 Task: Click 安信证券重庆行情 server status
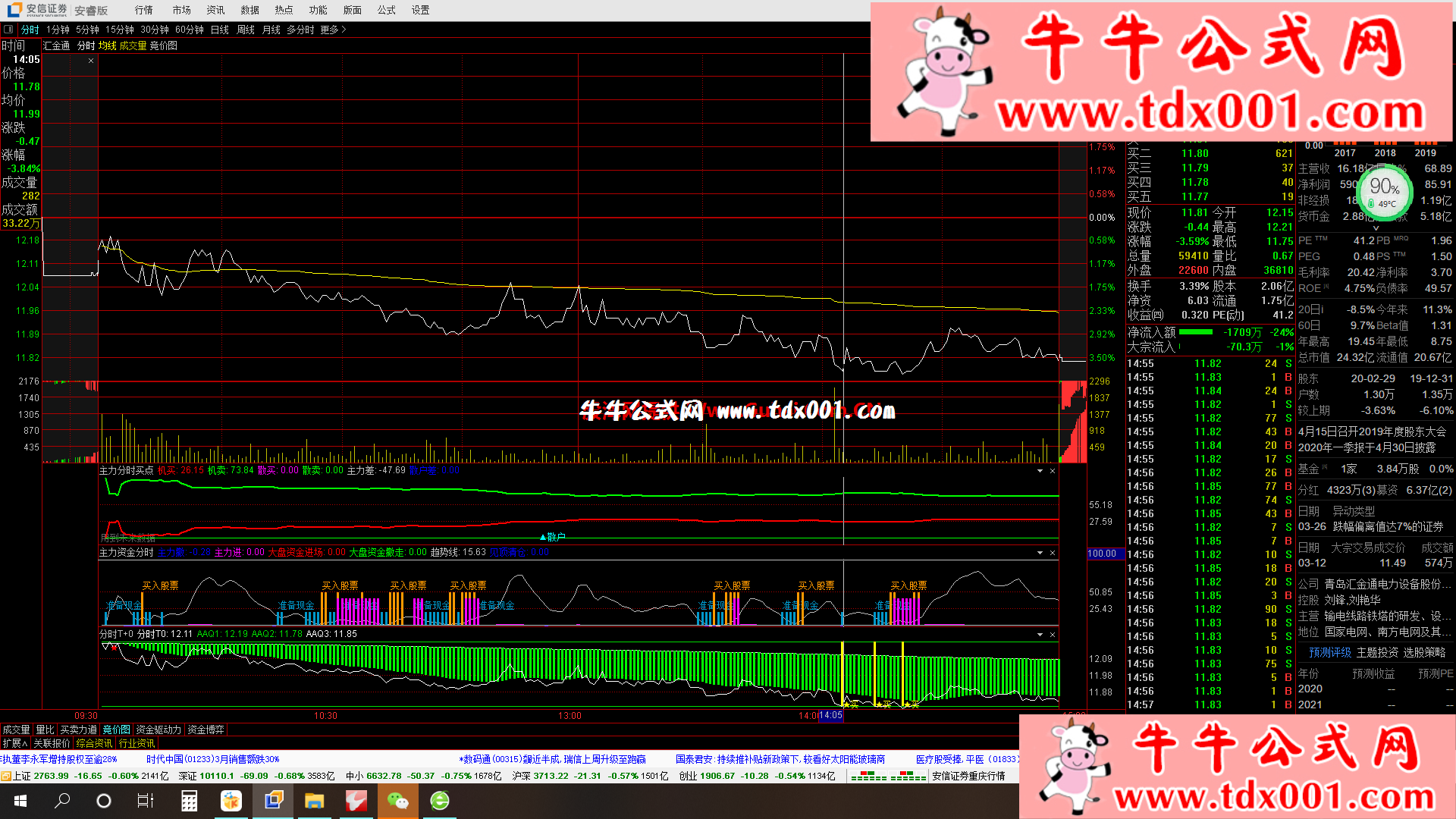point(968,776)
